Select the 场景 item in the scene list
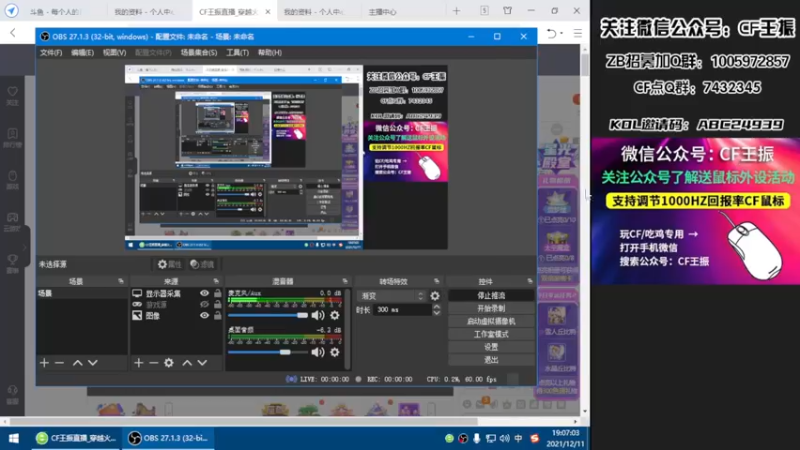This screenshot has width=800, height=450. pyautogui.click(x=82, y=293)
